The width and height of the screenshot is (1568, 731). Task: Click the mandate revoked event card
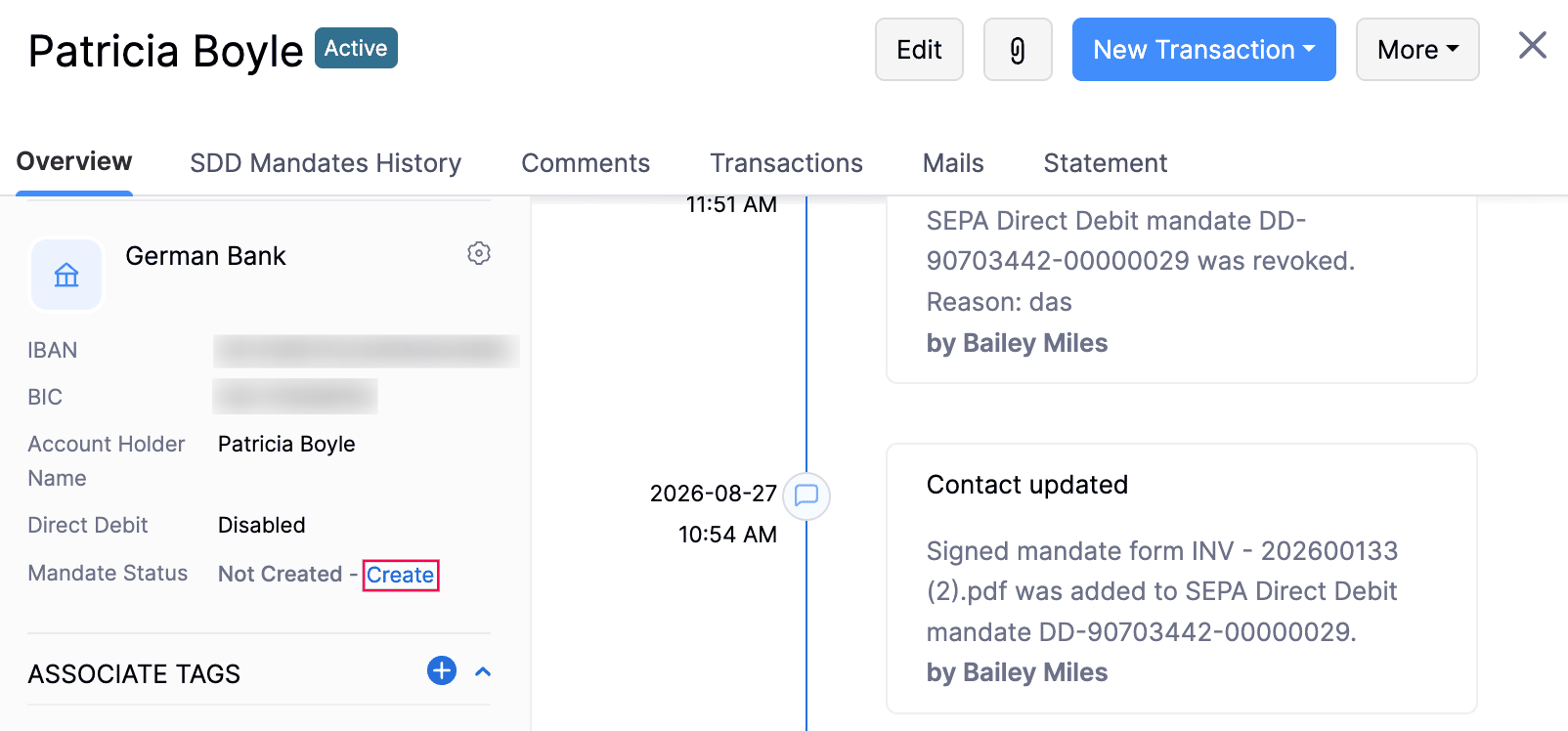coord(1181,288)
